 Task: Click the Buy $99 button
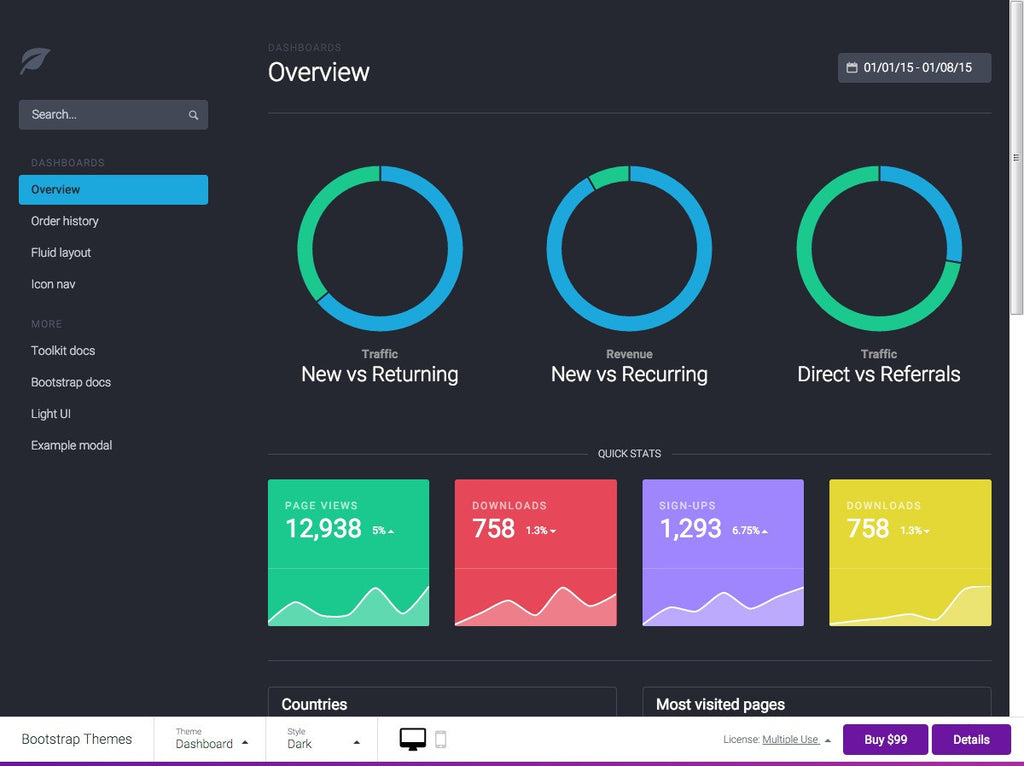point(884,739)
